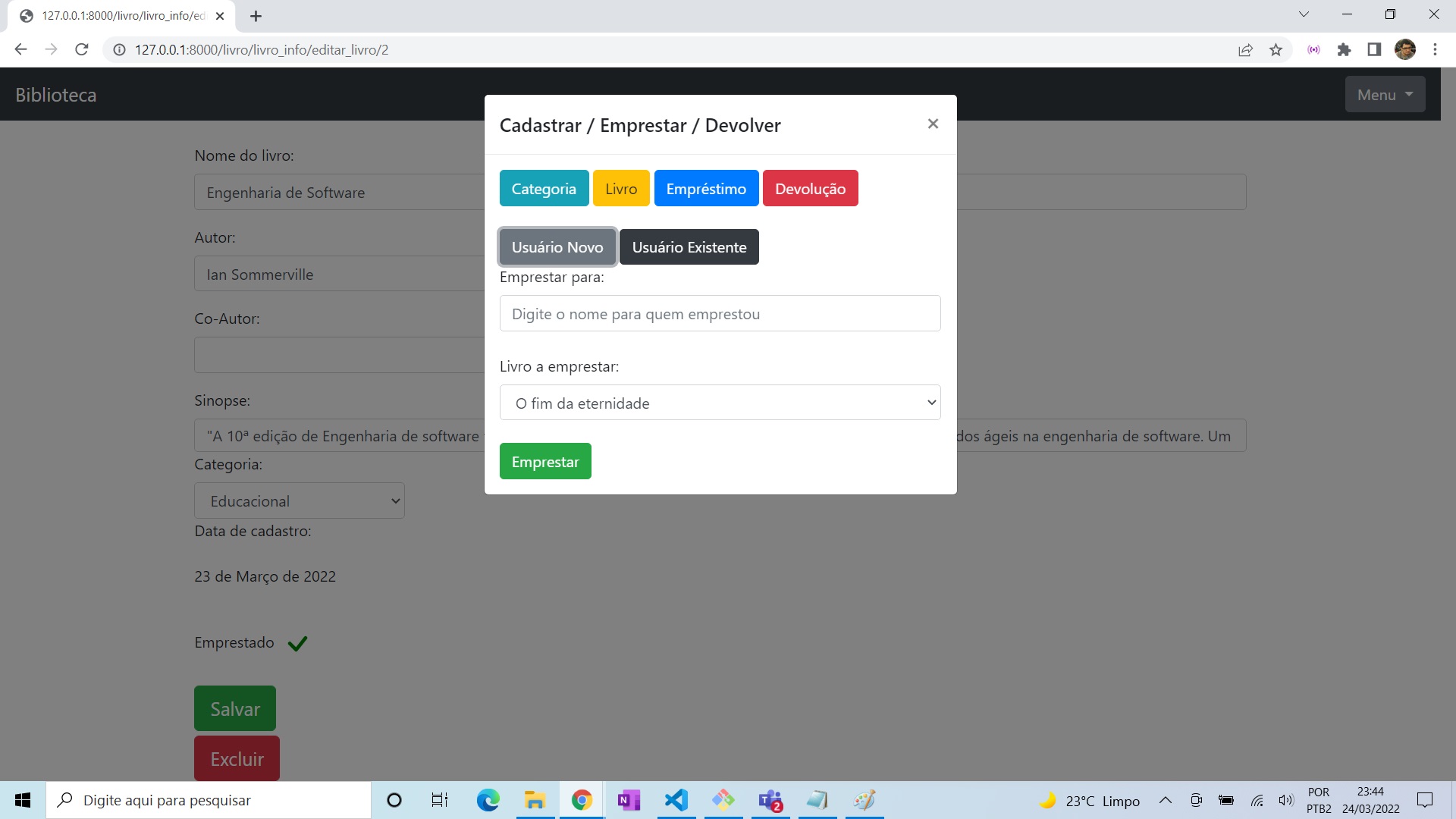Click the Emprestar para name field
Viewport: 1456px width, 819px height.
coord(720,314)
